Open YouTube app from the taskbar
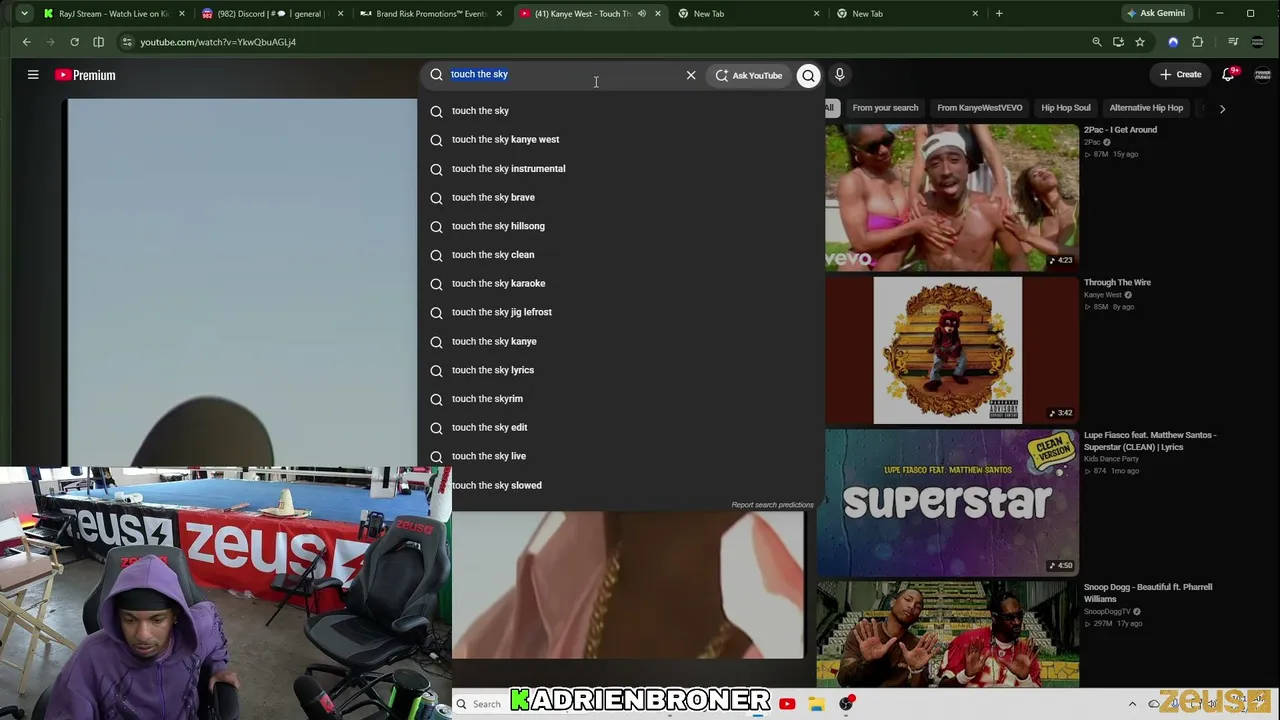The width and height of the screenshot is (1280, 720). [787, 704]
